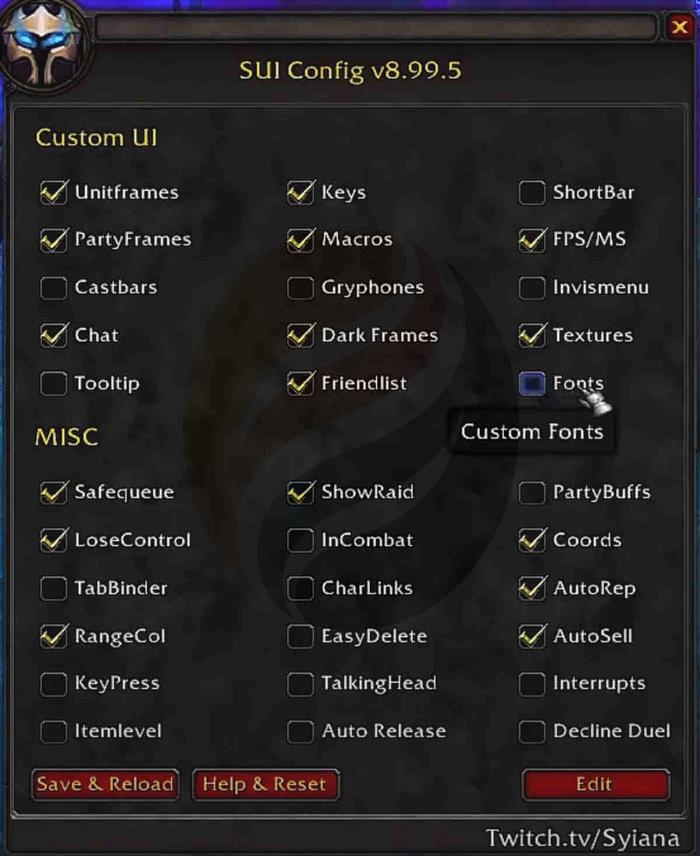This screenshot has width=700, height=856.
Task: Enable Custom Fonts option
Action: pyautogui.click(x=532, y=383)
